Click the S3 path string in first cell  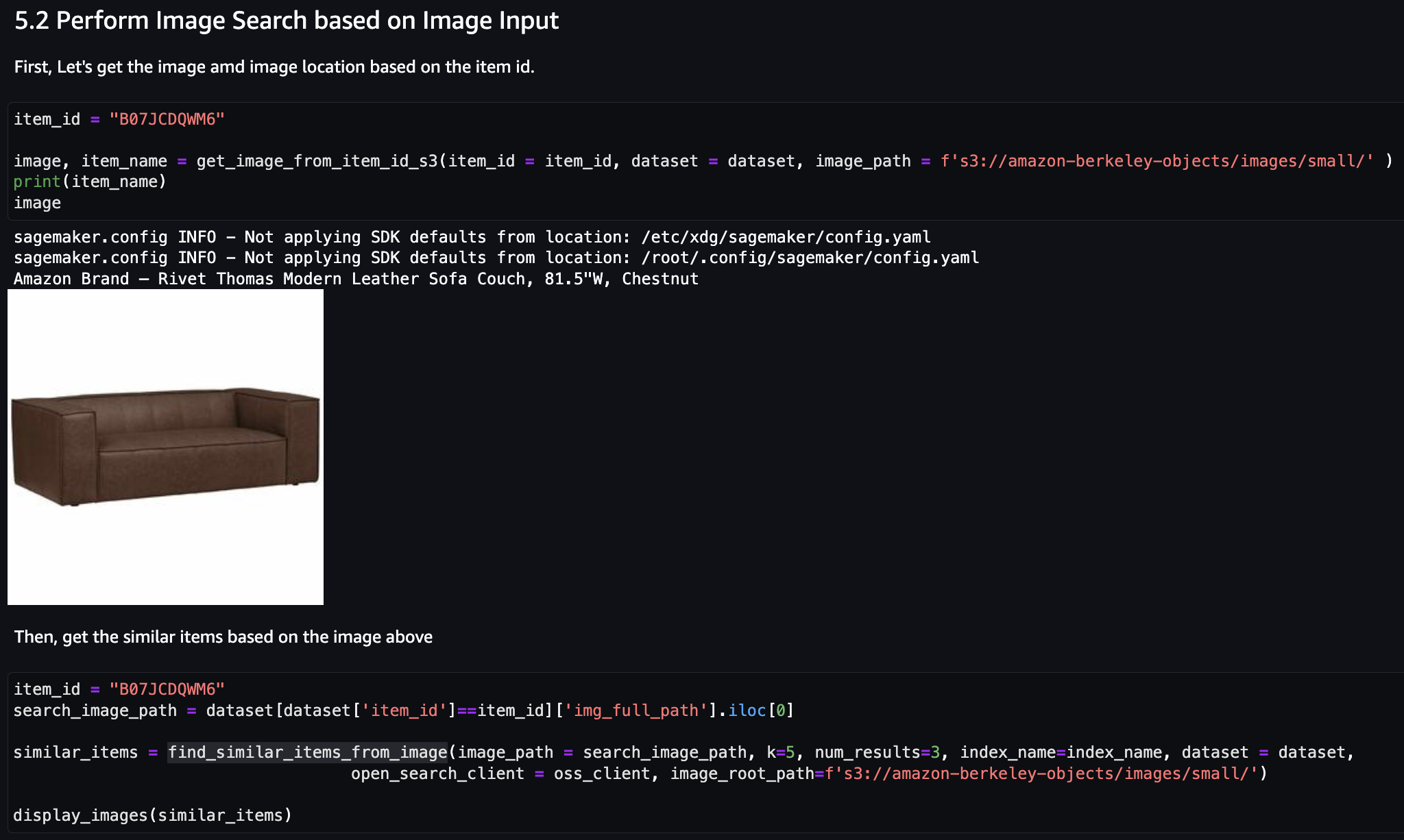[x=1157, y=161]
